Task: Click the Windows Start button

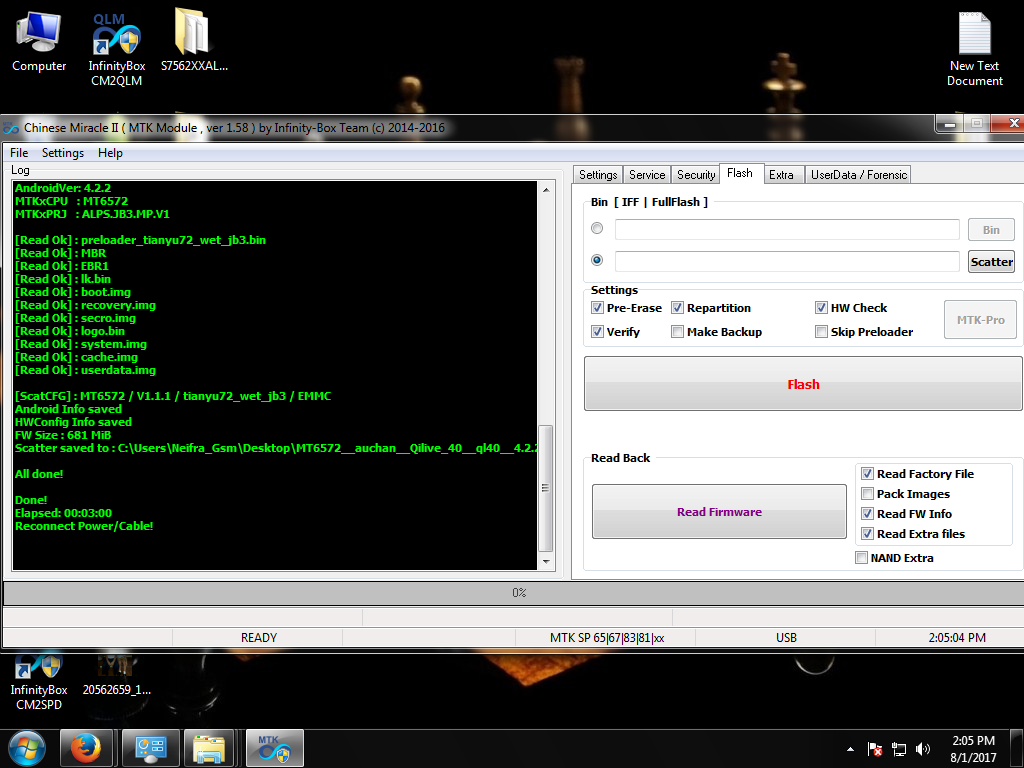Action: 26,748
